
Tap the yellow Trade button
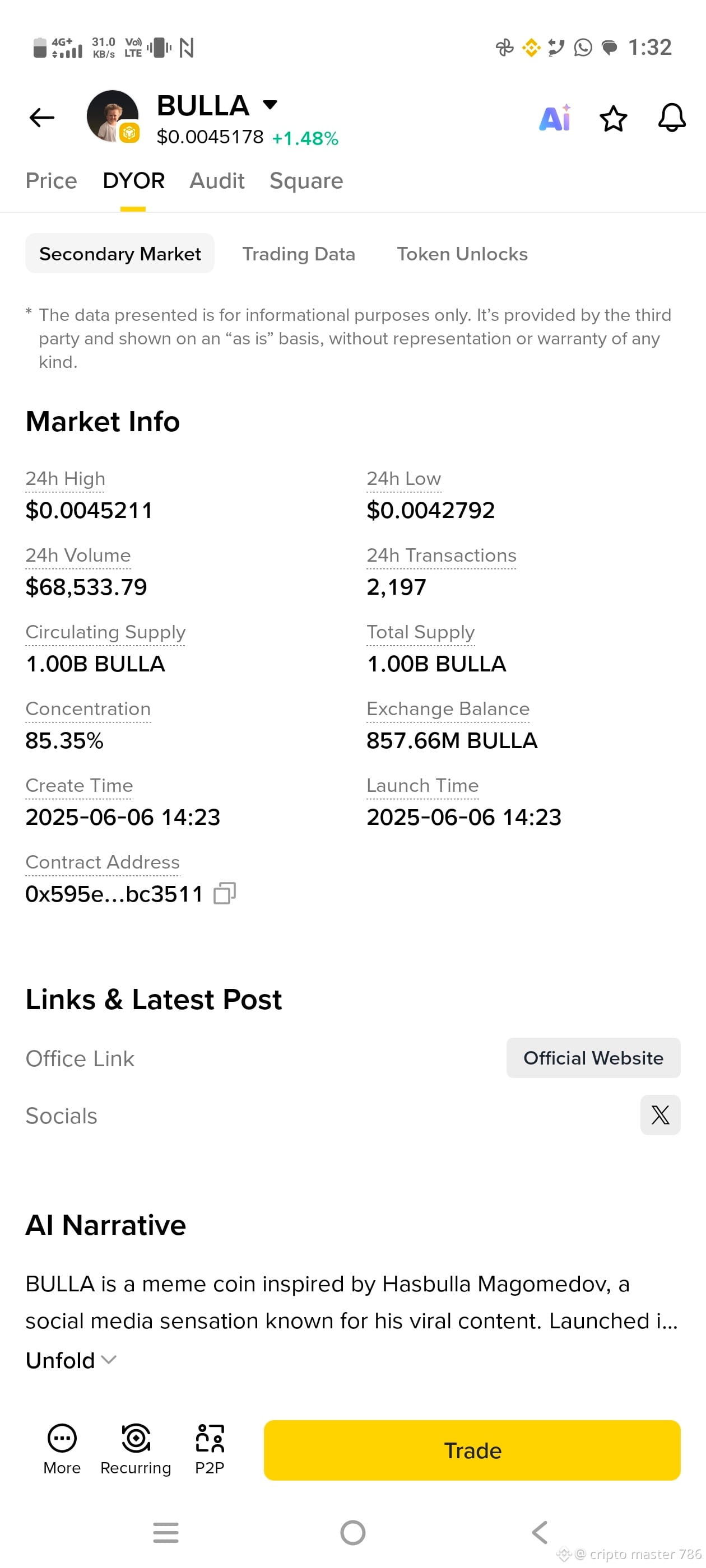472,1450
